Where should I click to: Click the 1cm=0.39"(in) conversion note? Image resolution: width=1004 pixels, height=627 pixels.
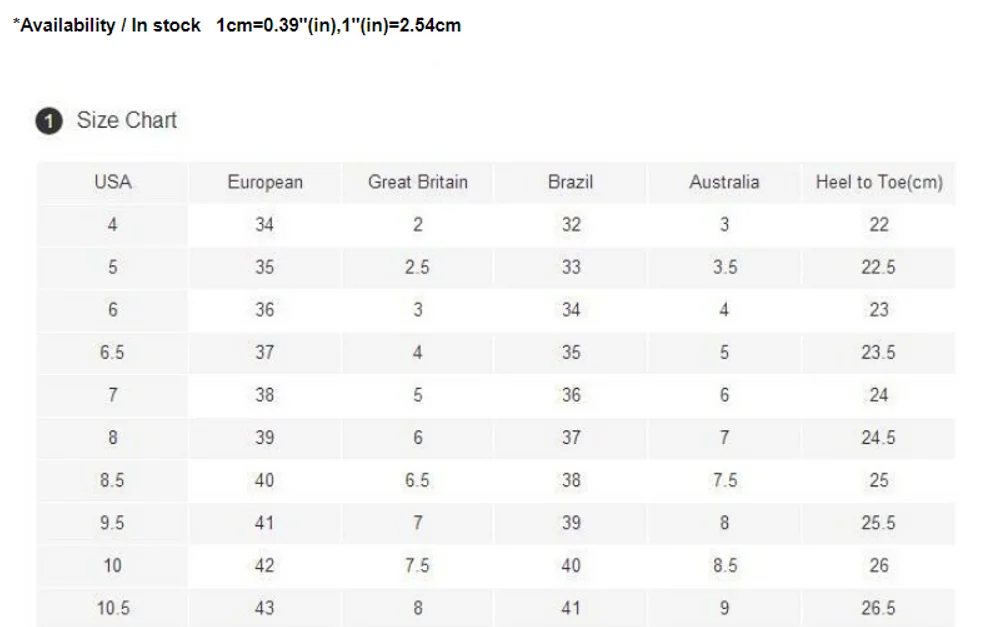coord(277,26)
